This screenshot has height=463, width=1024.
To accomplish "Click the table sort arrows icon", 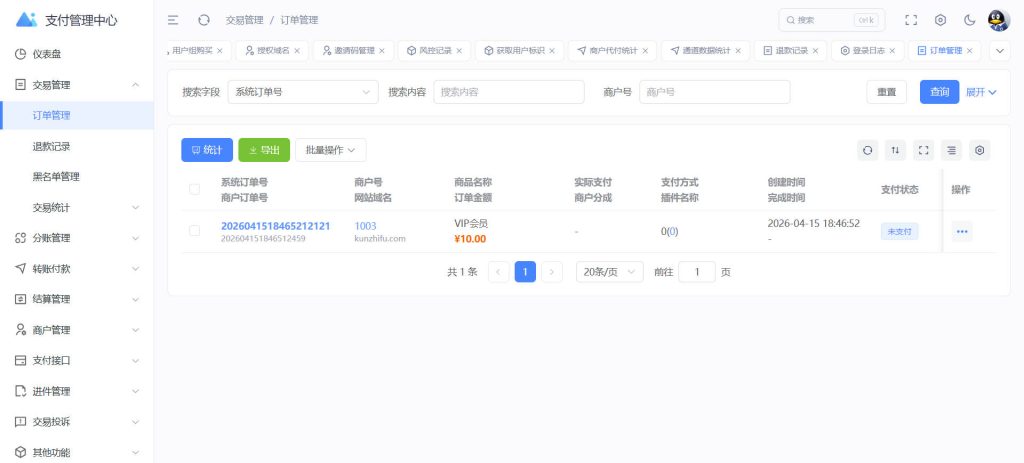I will pyautogui.click(x=895, y=150).
